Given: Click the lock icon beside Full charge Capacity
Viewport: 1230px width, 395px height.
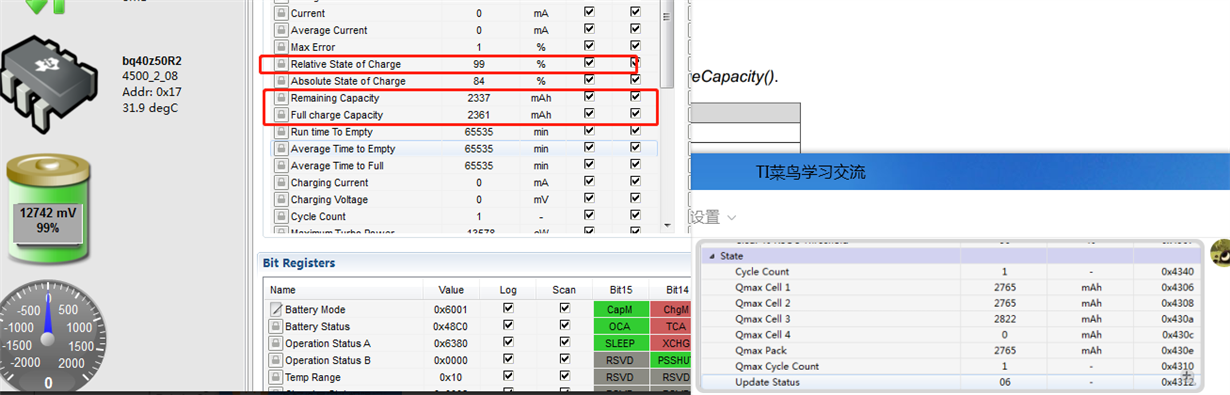Looking at the screenshot, I should [x=280, y=115].
